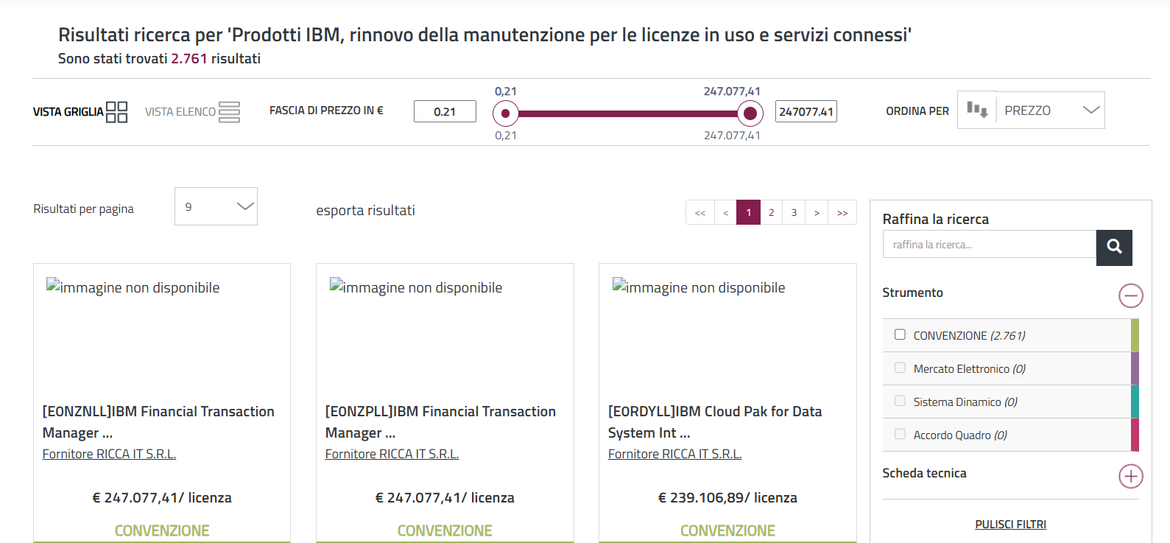Check the CONVENZIONE filter checkbox
The width and height of the screenshot is (1170, 543).
(x=900, y=335)
